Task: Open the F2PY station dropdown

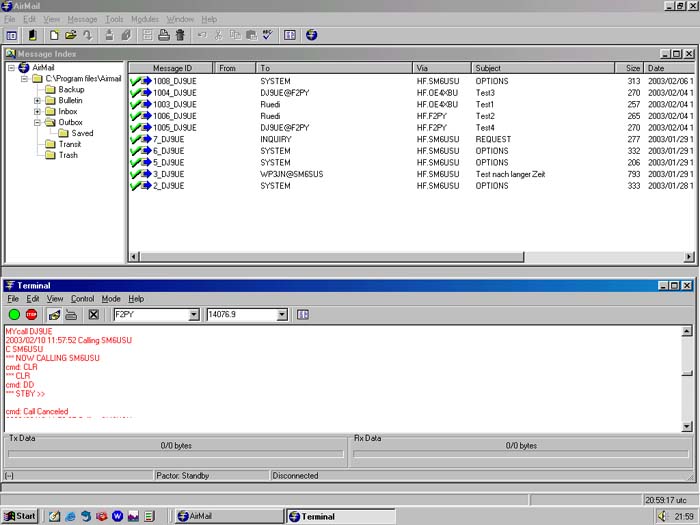Action: coord(193,315)
